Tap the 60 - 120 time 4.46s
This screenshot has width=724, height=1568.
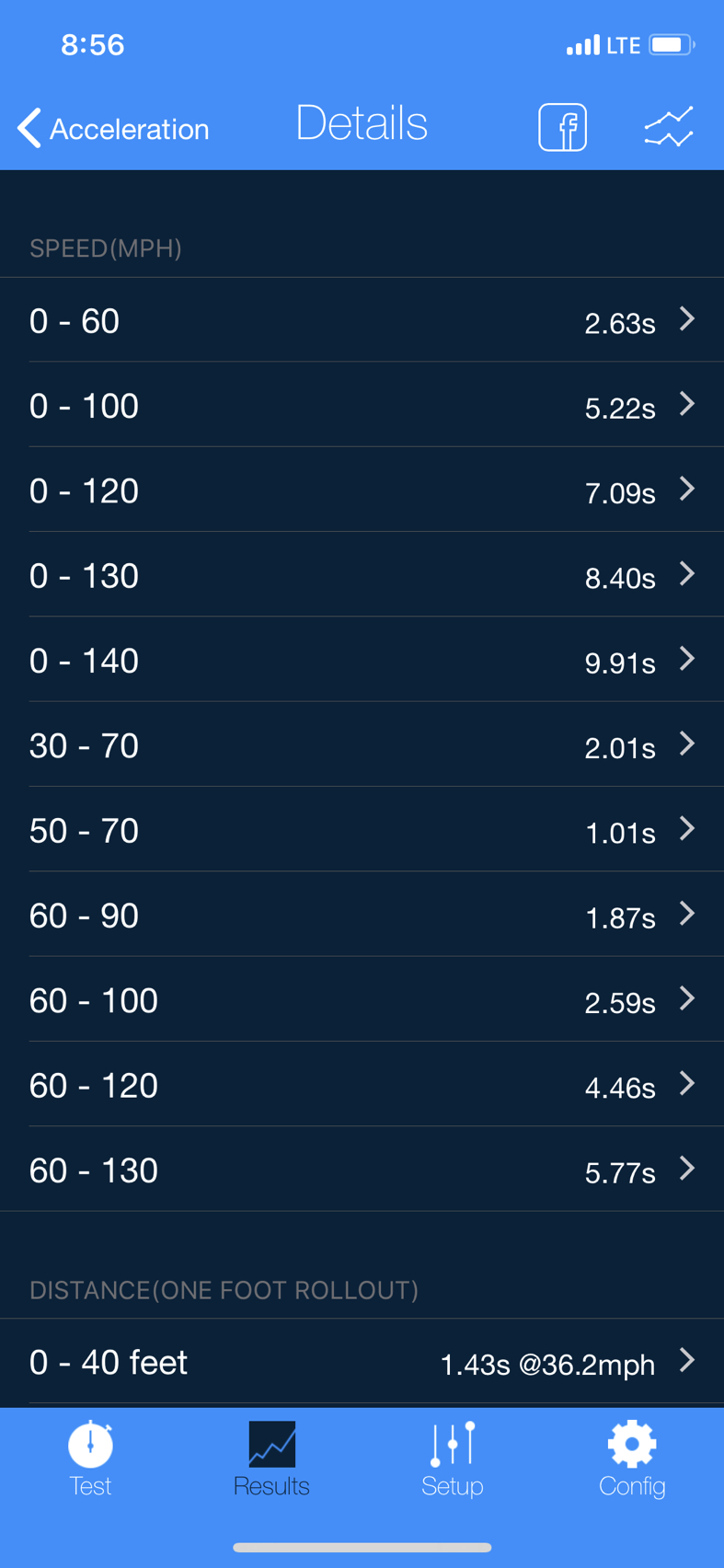(x=620, y=1088)
